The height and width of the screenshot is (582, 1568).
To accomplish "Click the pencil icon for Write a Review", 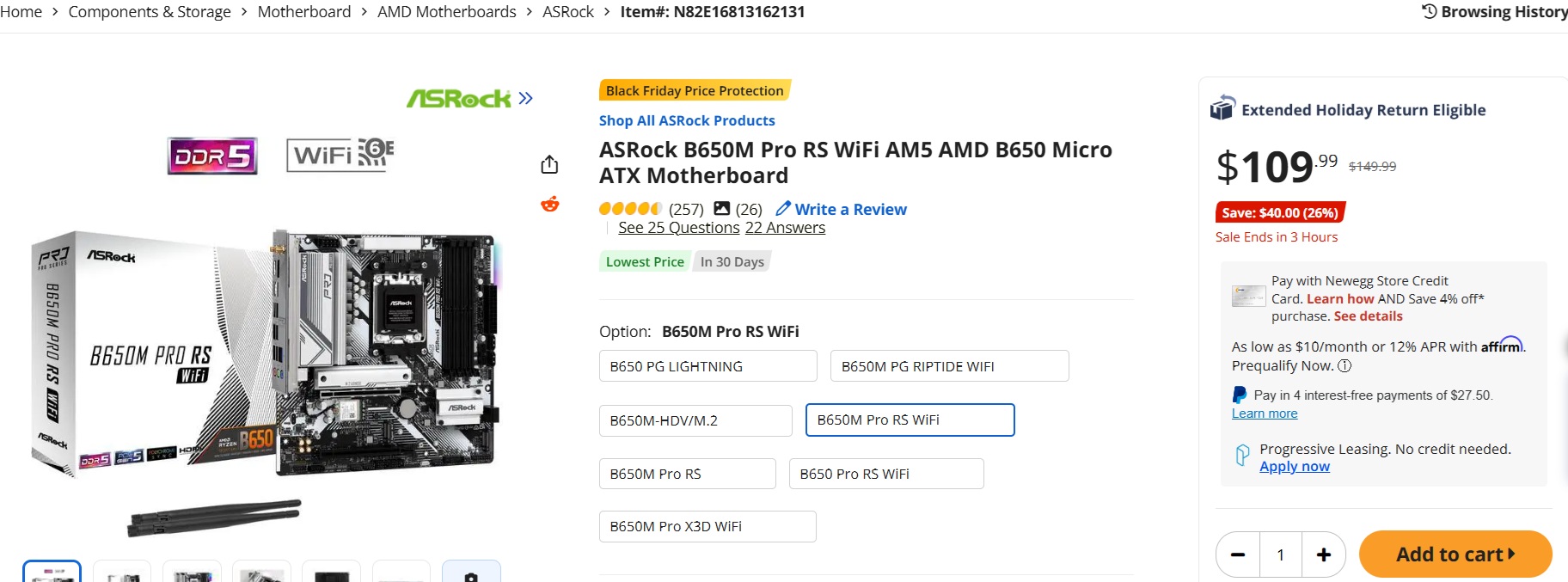I will 782,209.
